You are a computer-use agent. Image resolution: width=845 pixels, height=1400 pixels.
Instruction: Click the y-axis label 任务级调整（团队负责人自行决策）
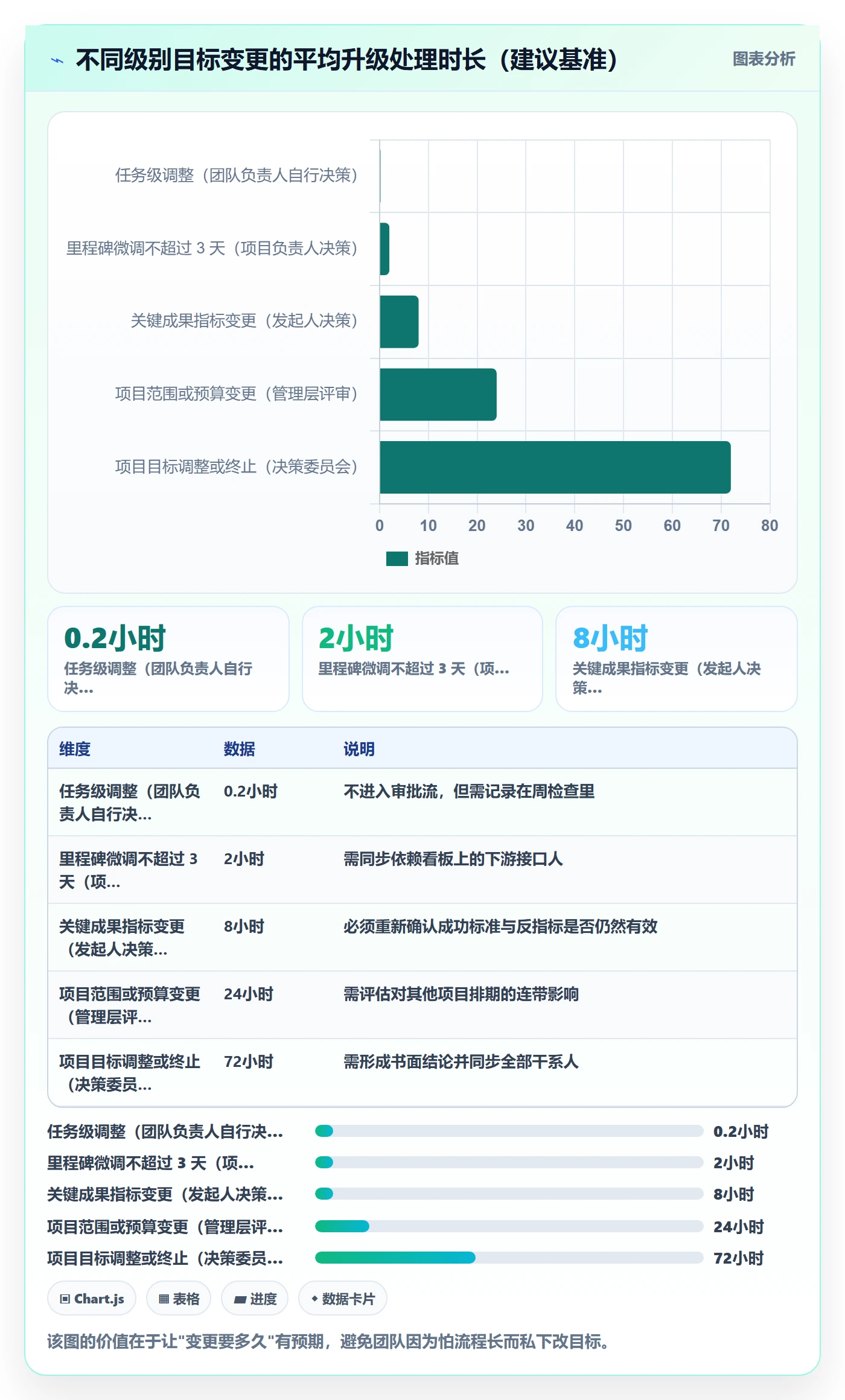pos(236,176)
